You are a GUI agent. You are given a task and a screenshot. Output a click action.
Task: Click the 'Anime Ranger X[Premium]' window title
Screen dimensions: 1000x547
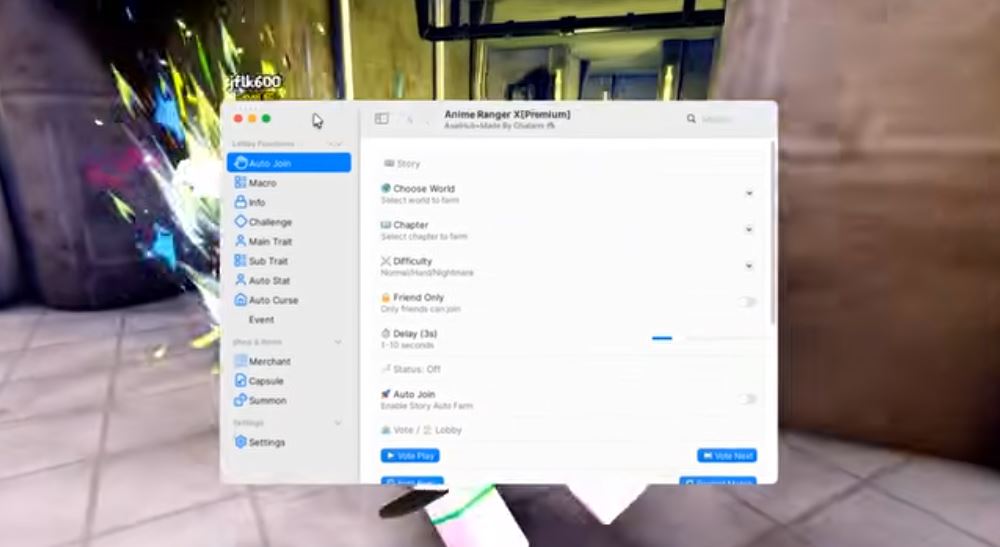click(508, 114)
